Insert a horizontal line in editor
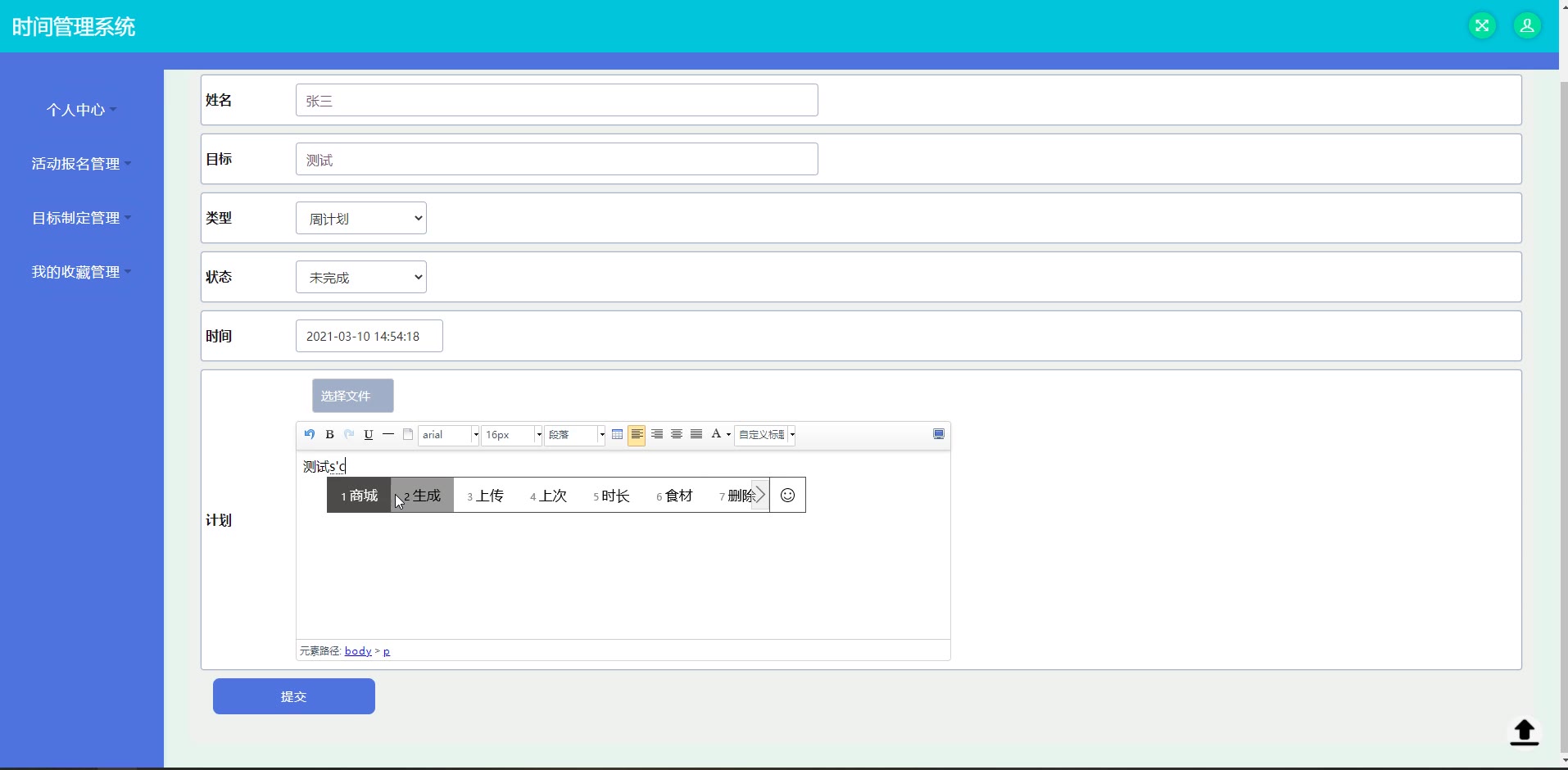The image size is (1568, 770). click(x=388, y=434)
